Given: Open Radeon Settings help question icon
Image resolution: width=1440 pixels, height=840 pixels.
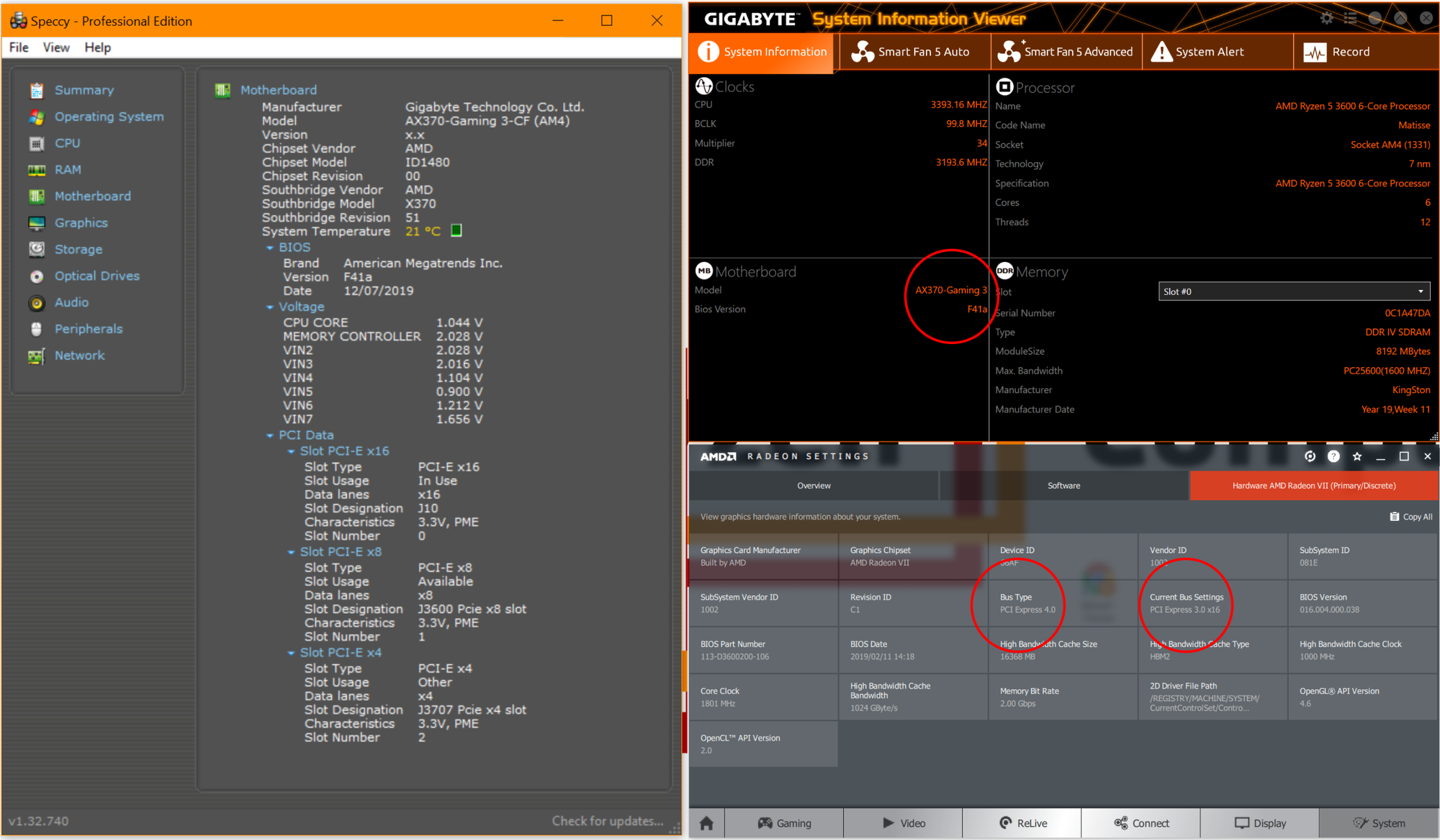Looking at the screenshot, I should tap(1333, 456).
